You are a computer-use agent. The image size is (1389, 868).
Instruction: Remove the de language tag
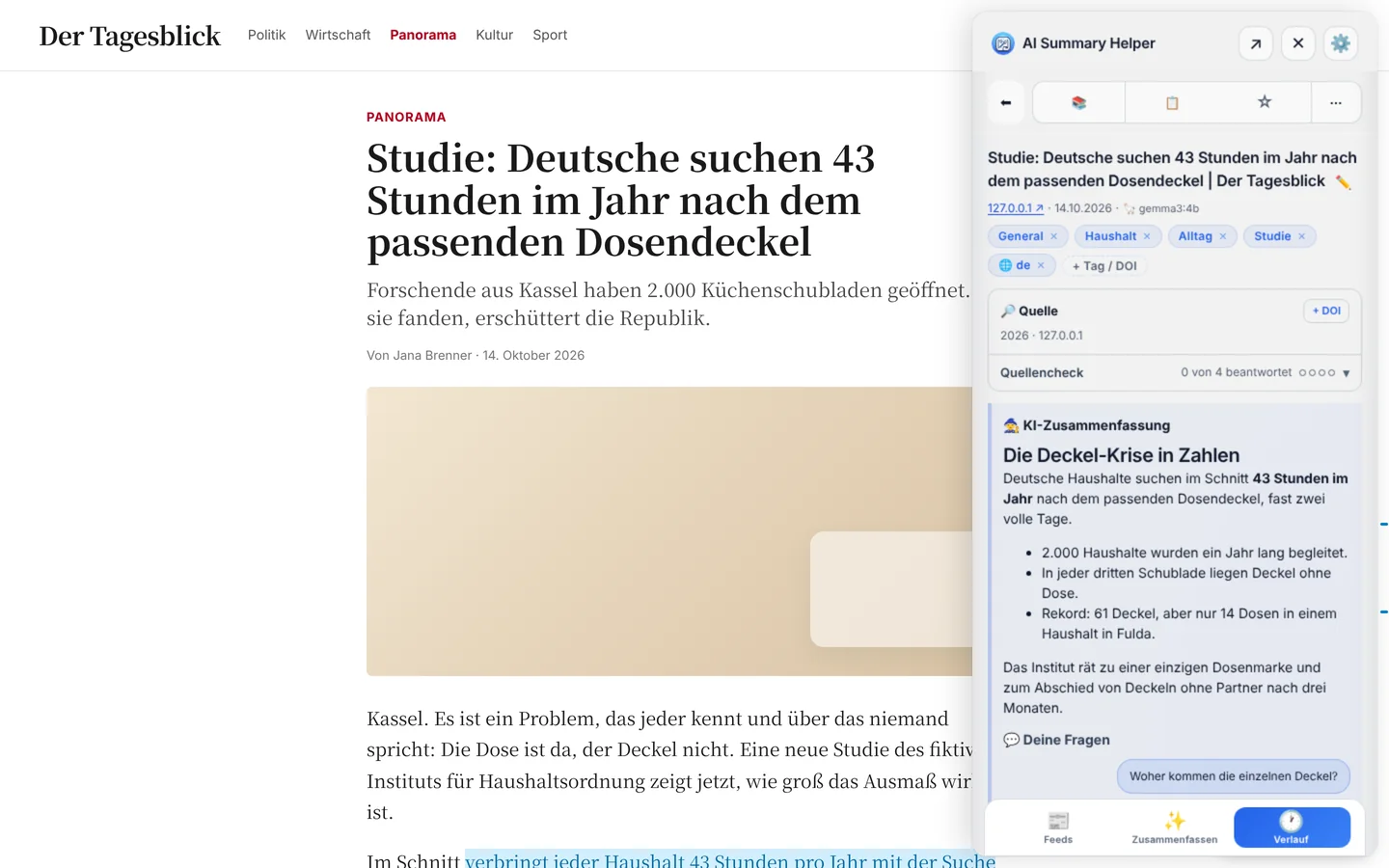pos(1041,265)
